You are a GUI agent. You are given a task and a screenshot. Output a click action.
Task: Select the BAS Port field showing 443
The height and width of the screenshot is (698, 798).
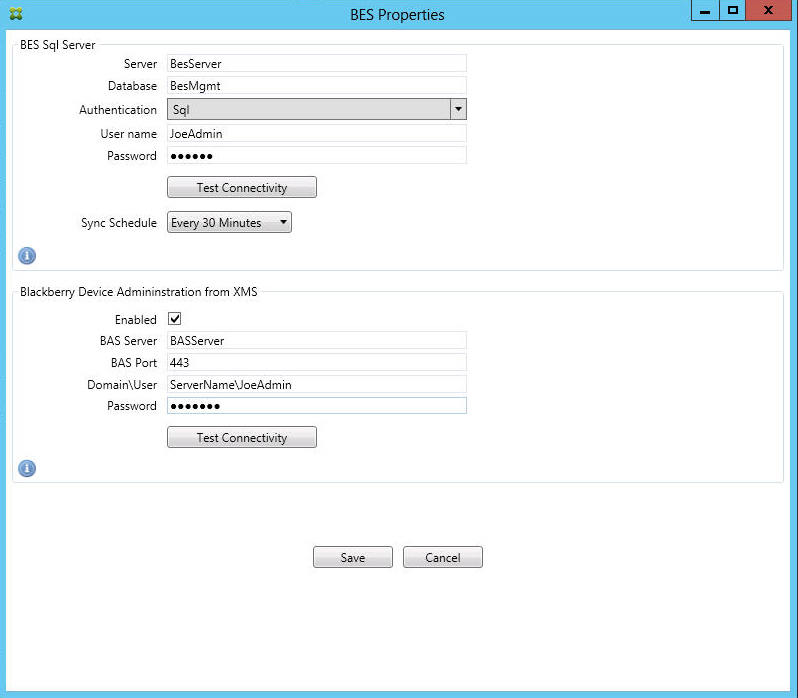coord(316,362)
